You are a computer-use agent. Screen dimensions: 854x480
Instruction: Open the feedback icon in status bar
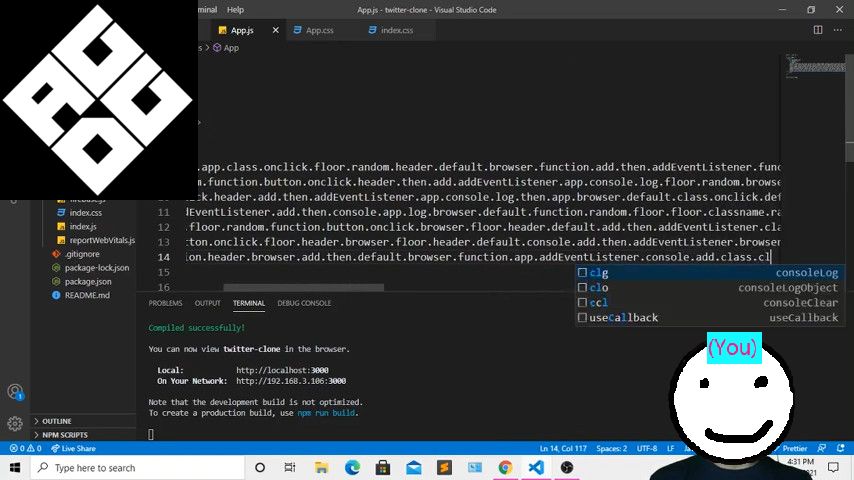pos(822,448)
